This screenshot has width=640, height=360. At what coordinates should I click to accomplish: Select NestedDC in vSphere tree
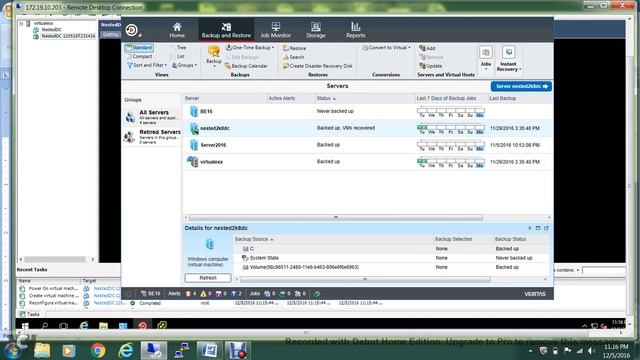coord(51,30)
